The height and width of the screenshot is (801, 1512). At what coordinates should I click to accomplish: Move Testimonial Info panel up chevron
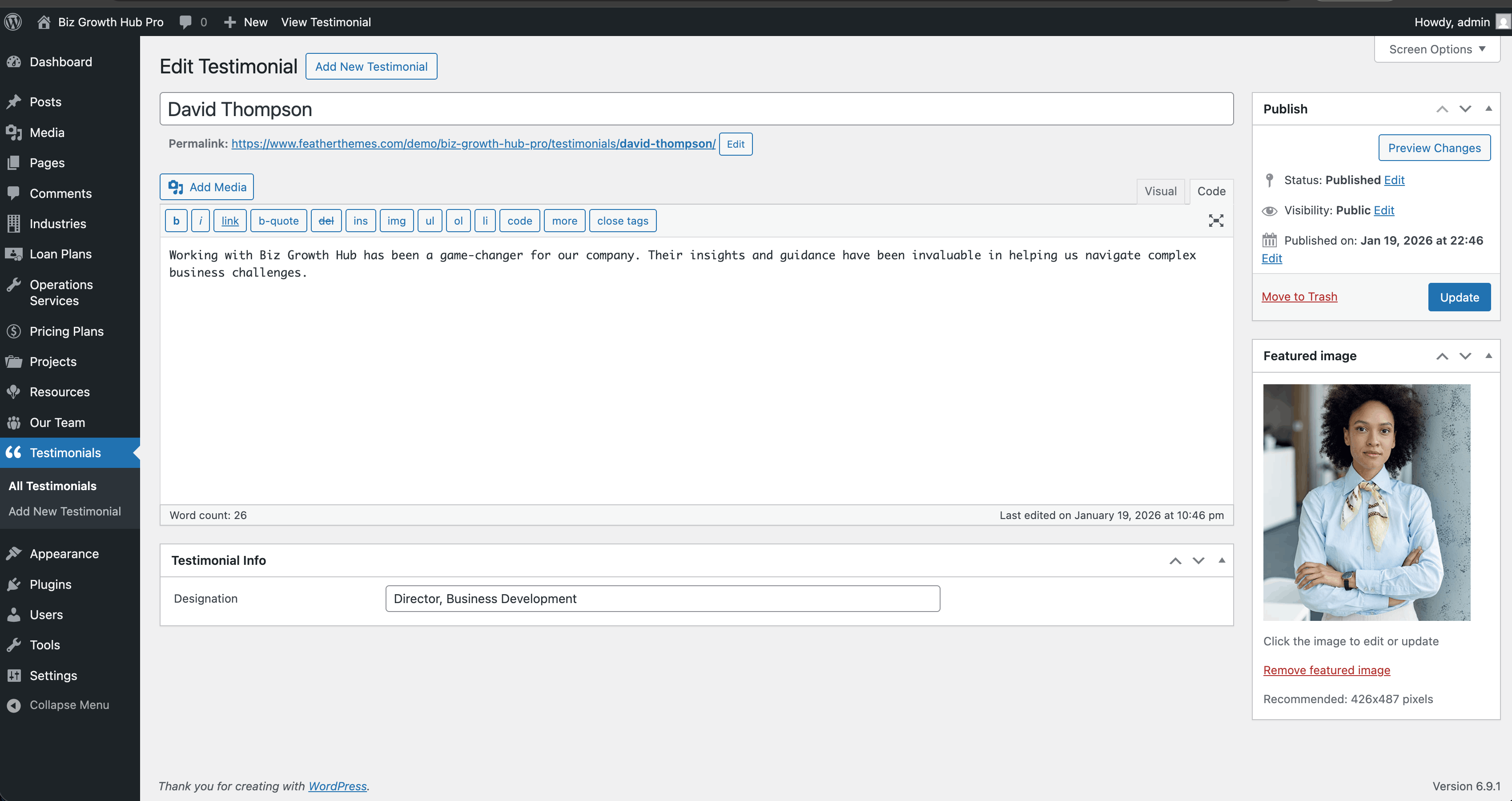1175,561
